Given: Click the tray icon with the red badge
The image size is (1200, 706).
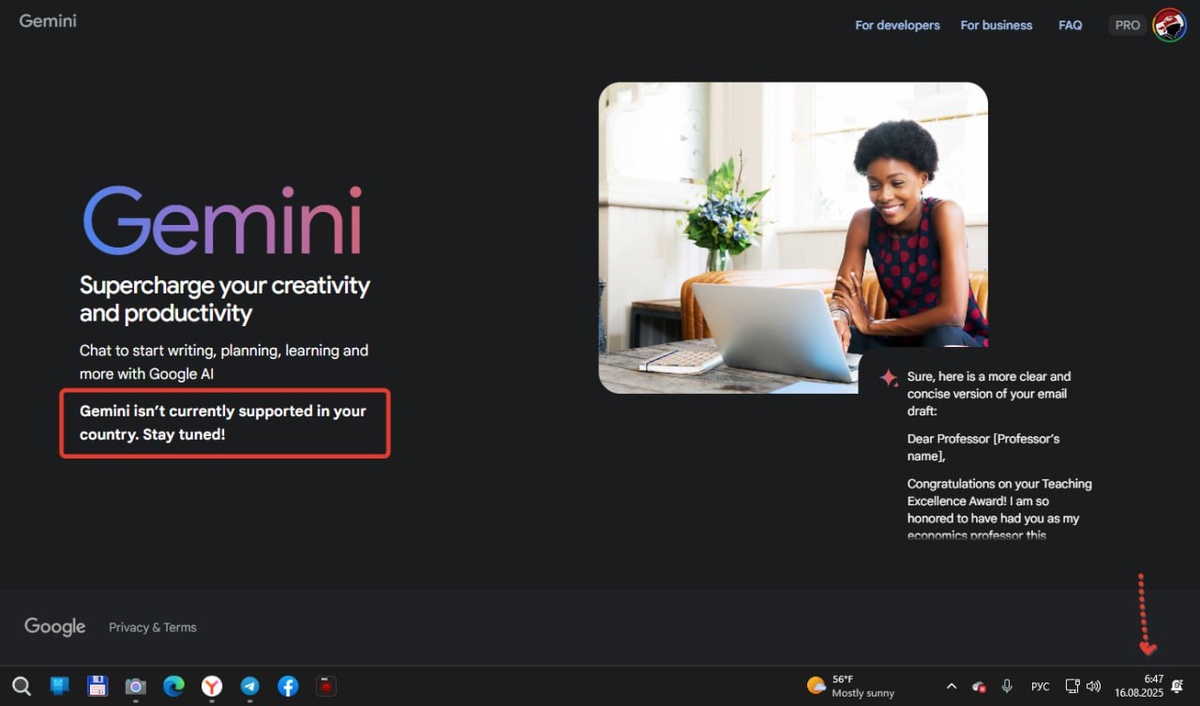Looking at the screenshot, I should (979, 686).
